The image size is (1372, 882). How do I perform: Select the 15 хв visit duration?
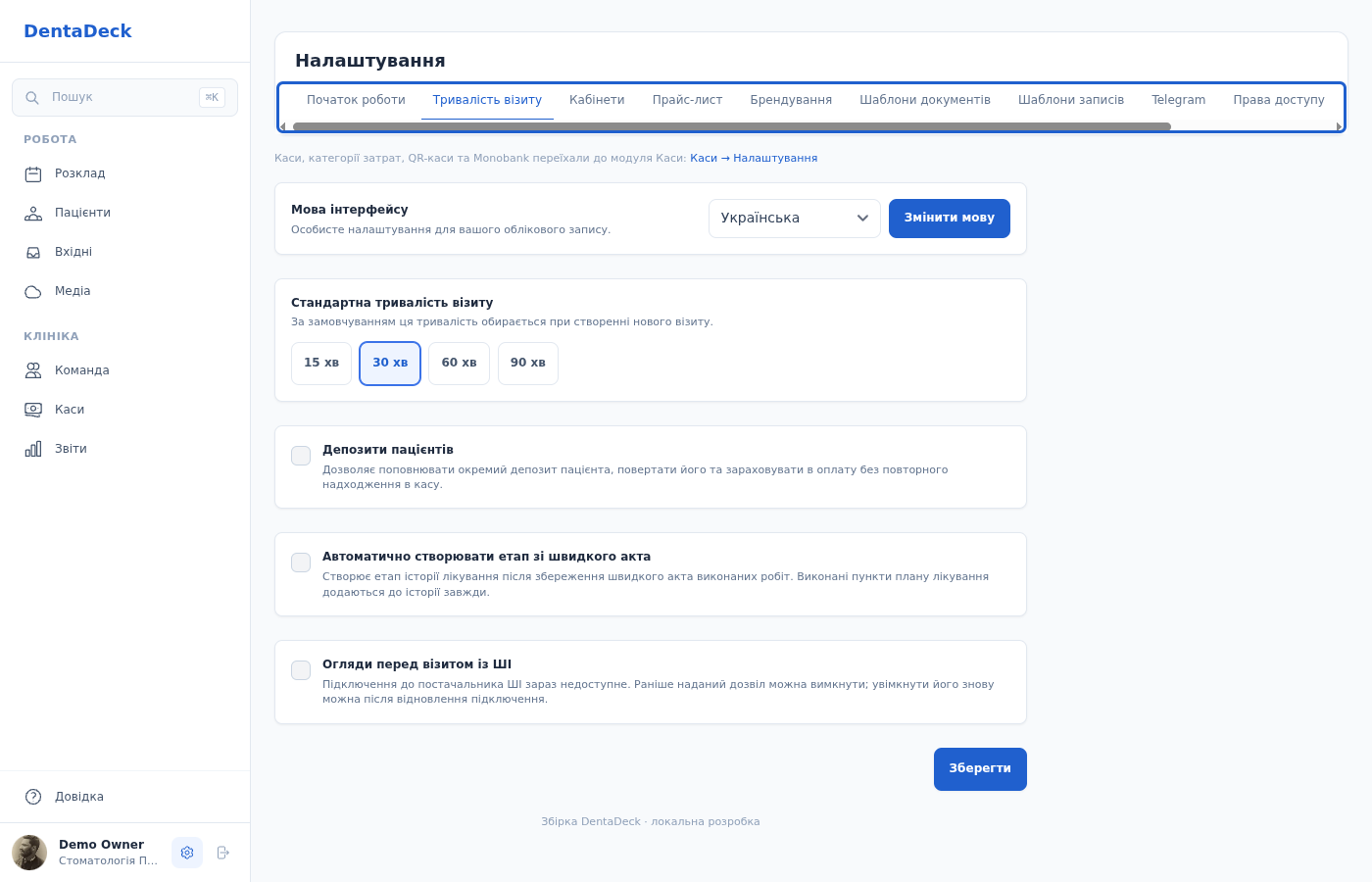(321, 364)
